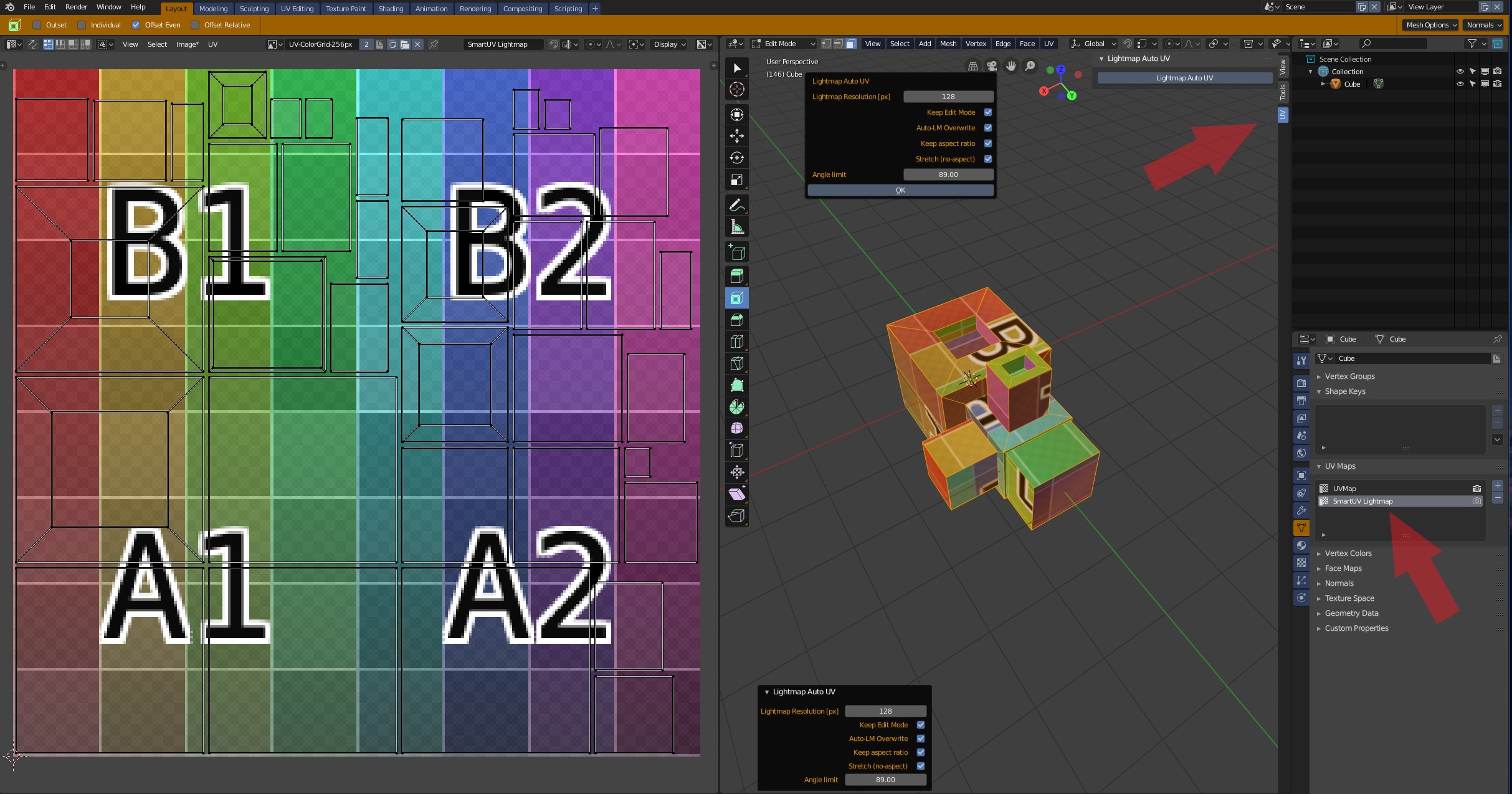Image resolution: width=1512 pixels, height=794 pixels.
Task: Expand the Vertex Groups panel
Action: tap(1349, 376)
